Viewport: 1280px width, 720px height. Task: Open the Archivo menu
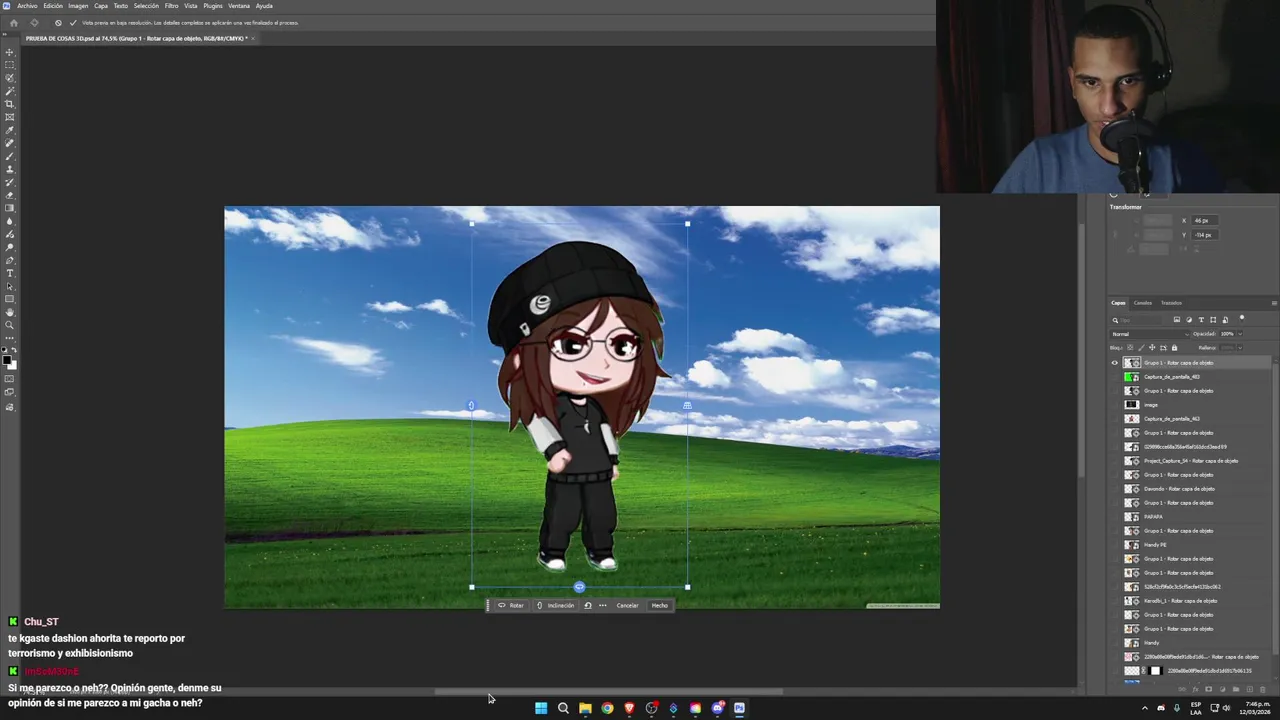(27, 6)
